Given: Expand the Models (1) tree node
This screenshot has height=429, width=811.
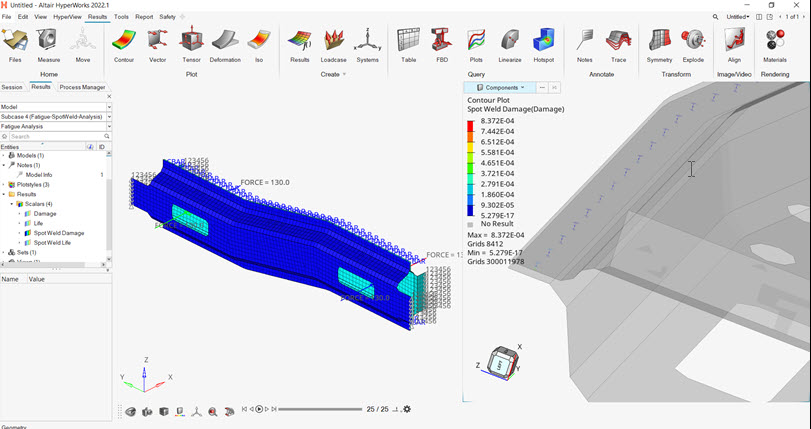Looking at the screenshot, I should tap(4, 156).
